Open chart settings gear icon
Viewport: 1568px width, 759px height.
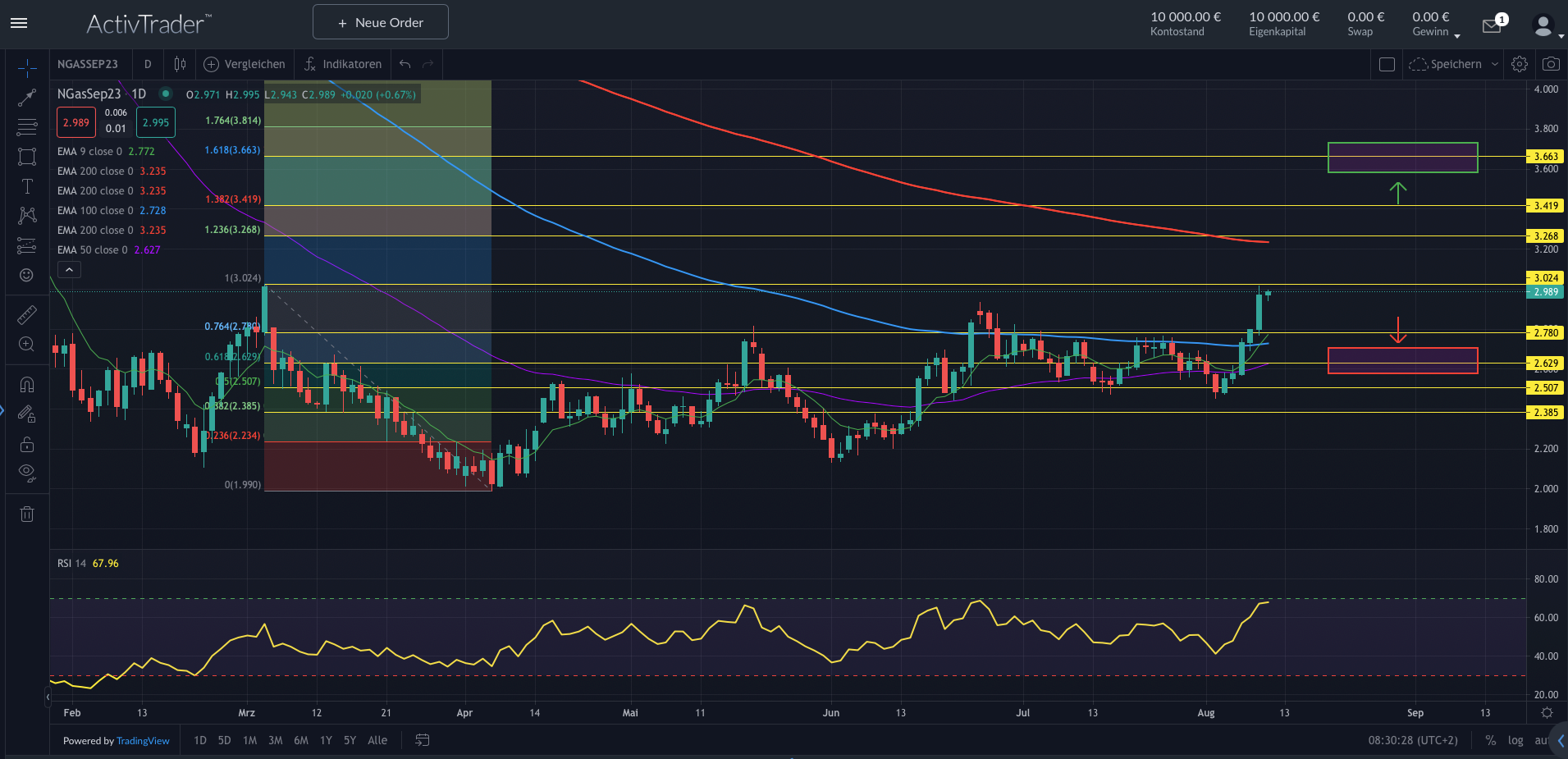click(x=1520, y=64)
